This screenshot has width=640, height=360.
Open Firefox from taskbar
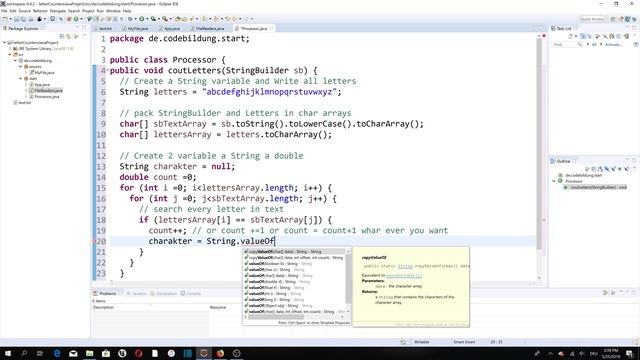[x=220, y=353]
